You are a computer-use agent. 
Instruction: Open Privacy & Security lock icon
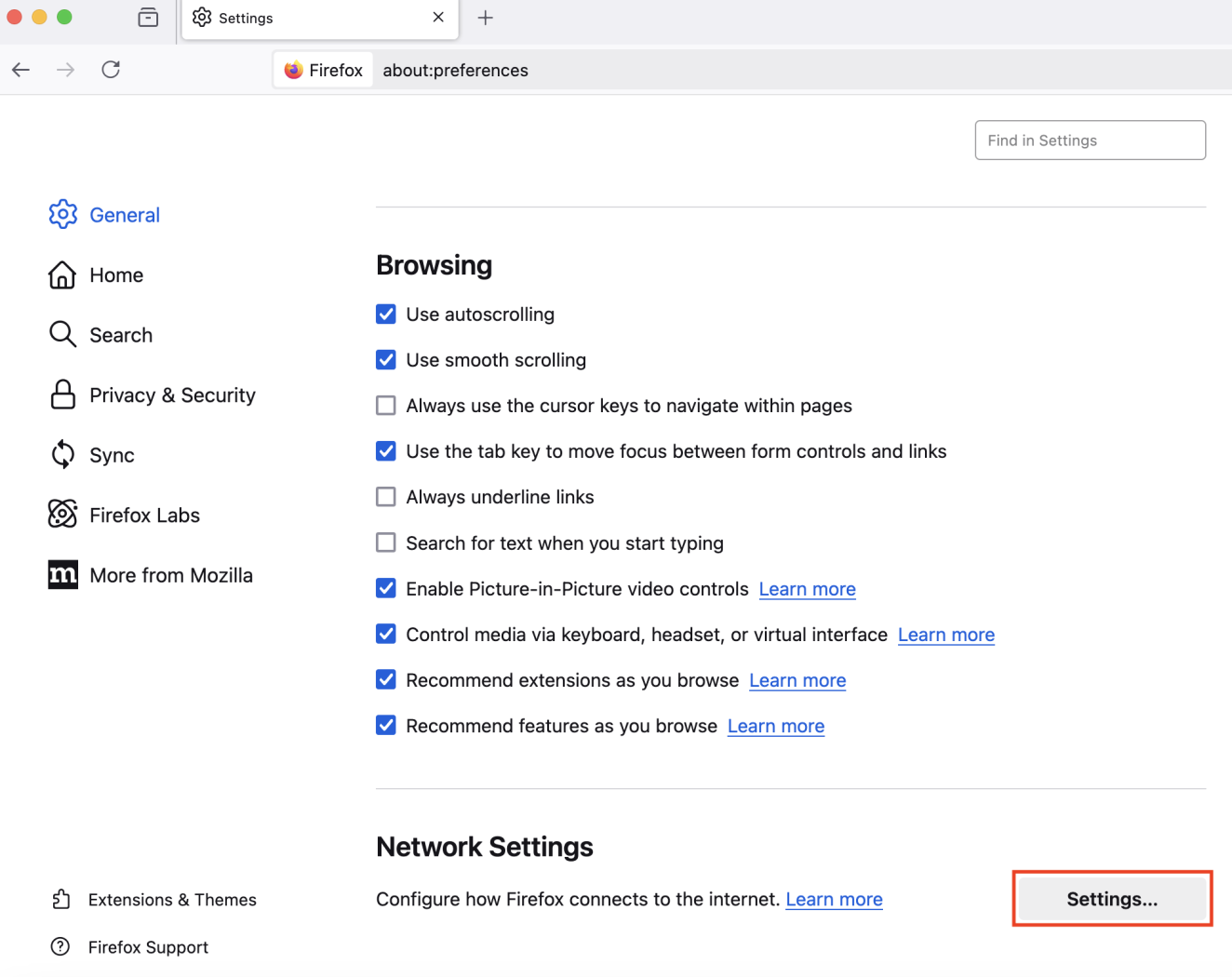(62, 395)
